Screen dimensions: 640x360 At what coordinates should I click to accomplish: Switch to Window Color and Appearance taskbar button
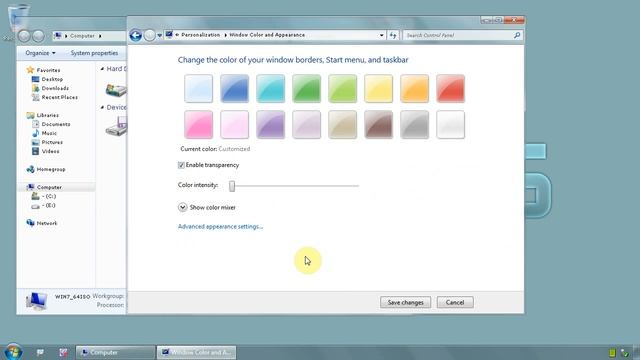[196, 352]
